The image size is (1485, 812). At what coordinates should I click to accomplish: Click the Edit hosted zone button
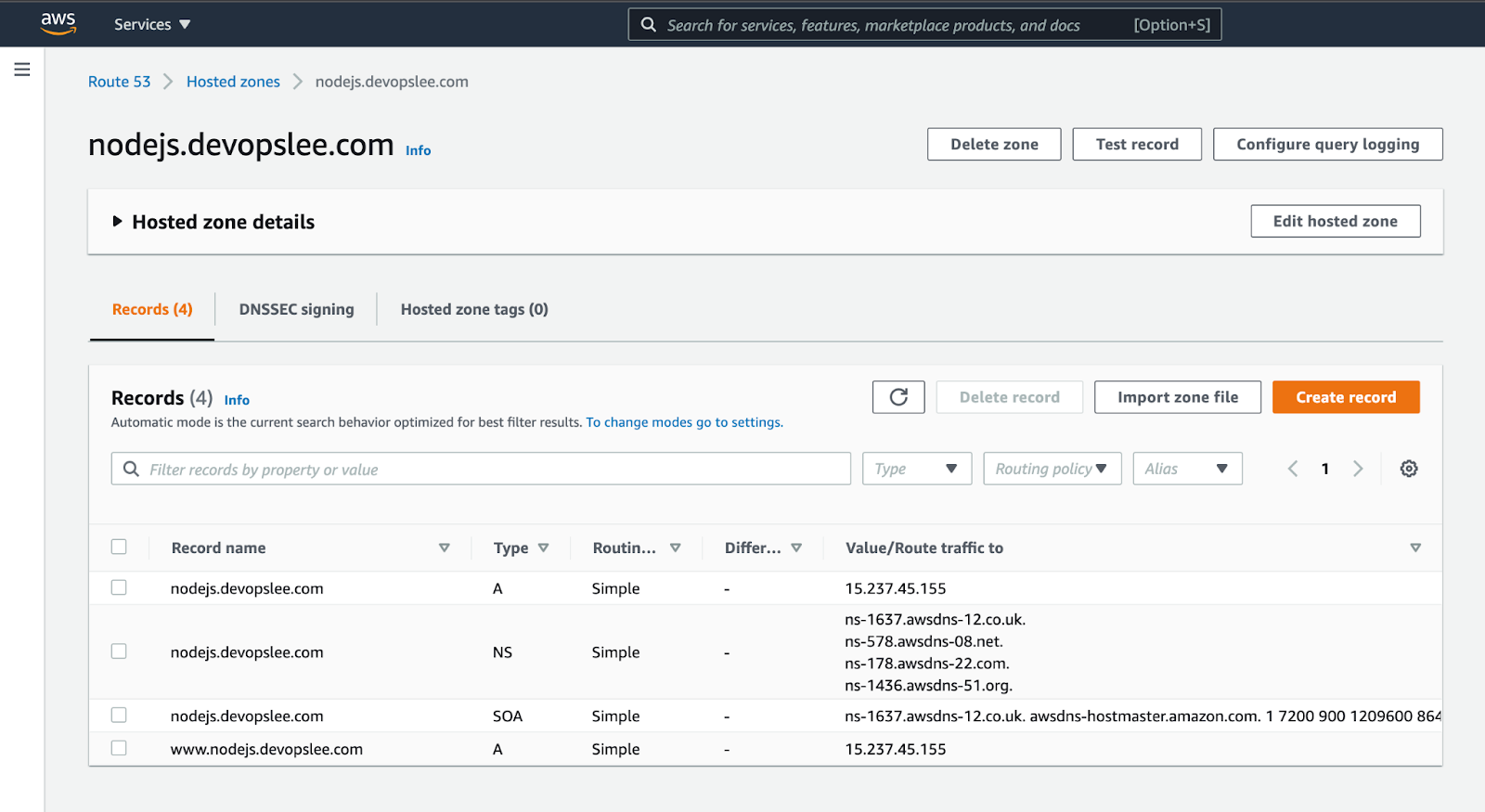[x=1336, y=221]
